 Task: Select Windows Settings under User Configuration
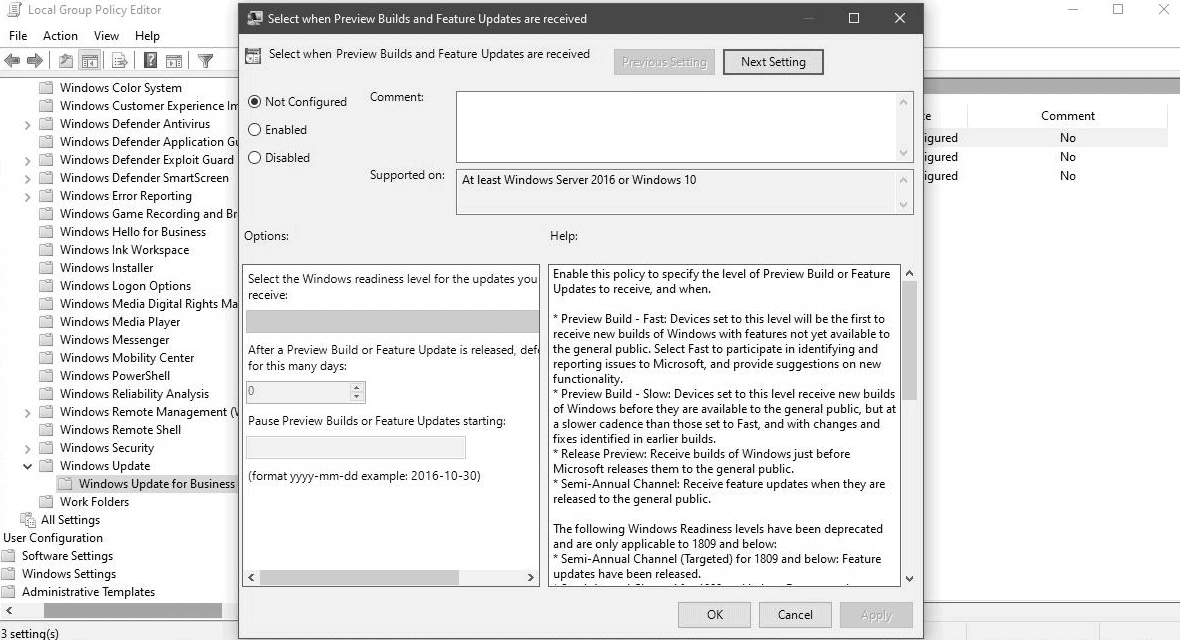click(x=68, y=574)
